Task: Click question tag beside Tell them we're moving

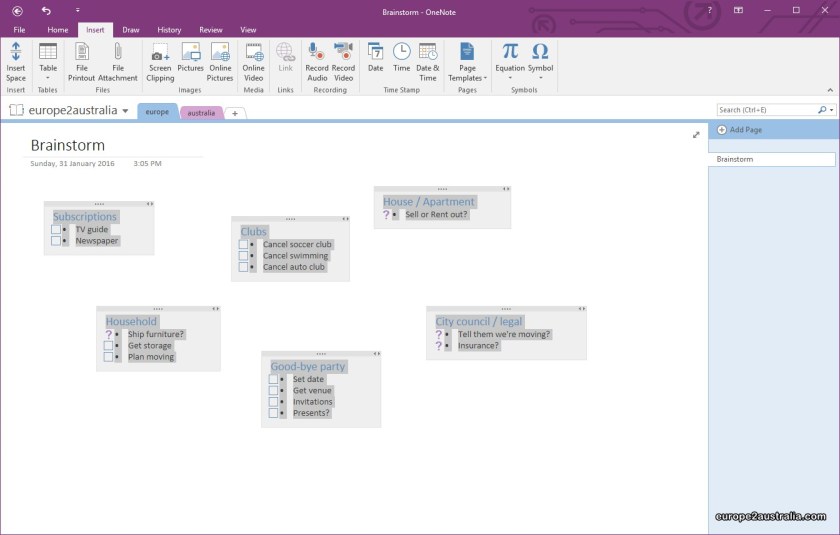Action: 438,334
